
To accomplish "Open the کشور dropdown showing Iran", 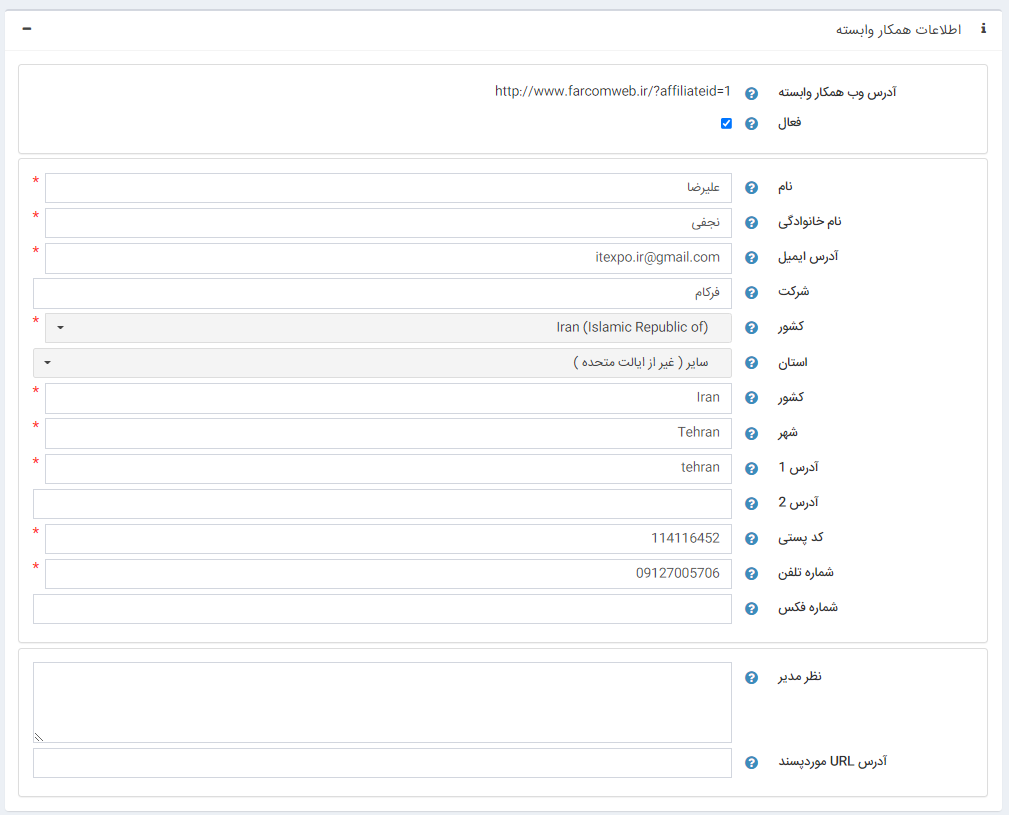I will tap(388, 328).
